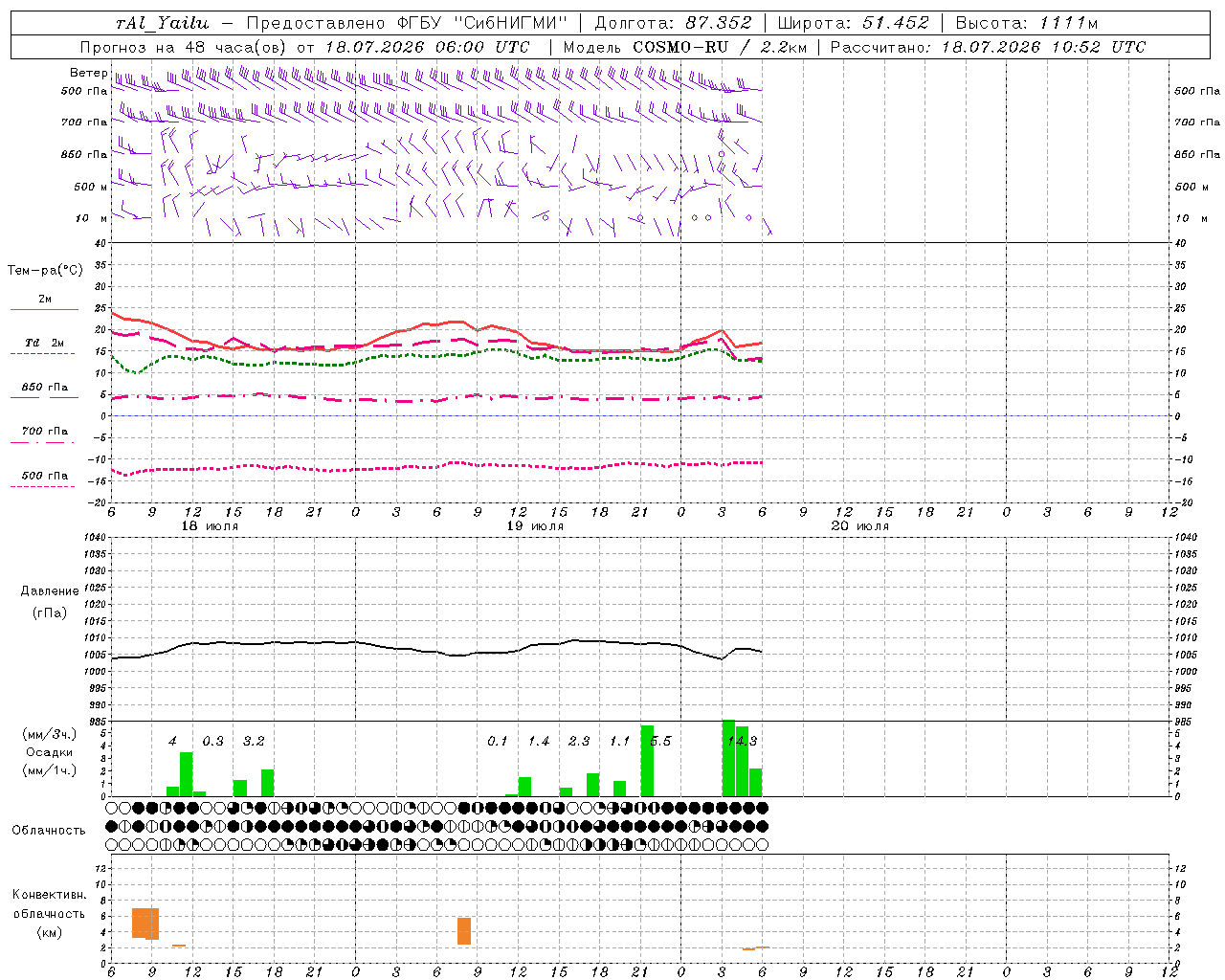Screen dimensions: 1225x980
Task: Select the 850 гПа temperature legend entry
Action: [44, 391]
